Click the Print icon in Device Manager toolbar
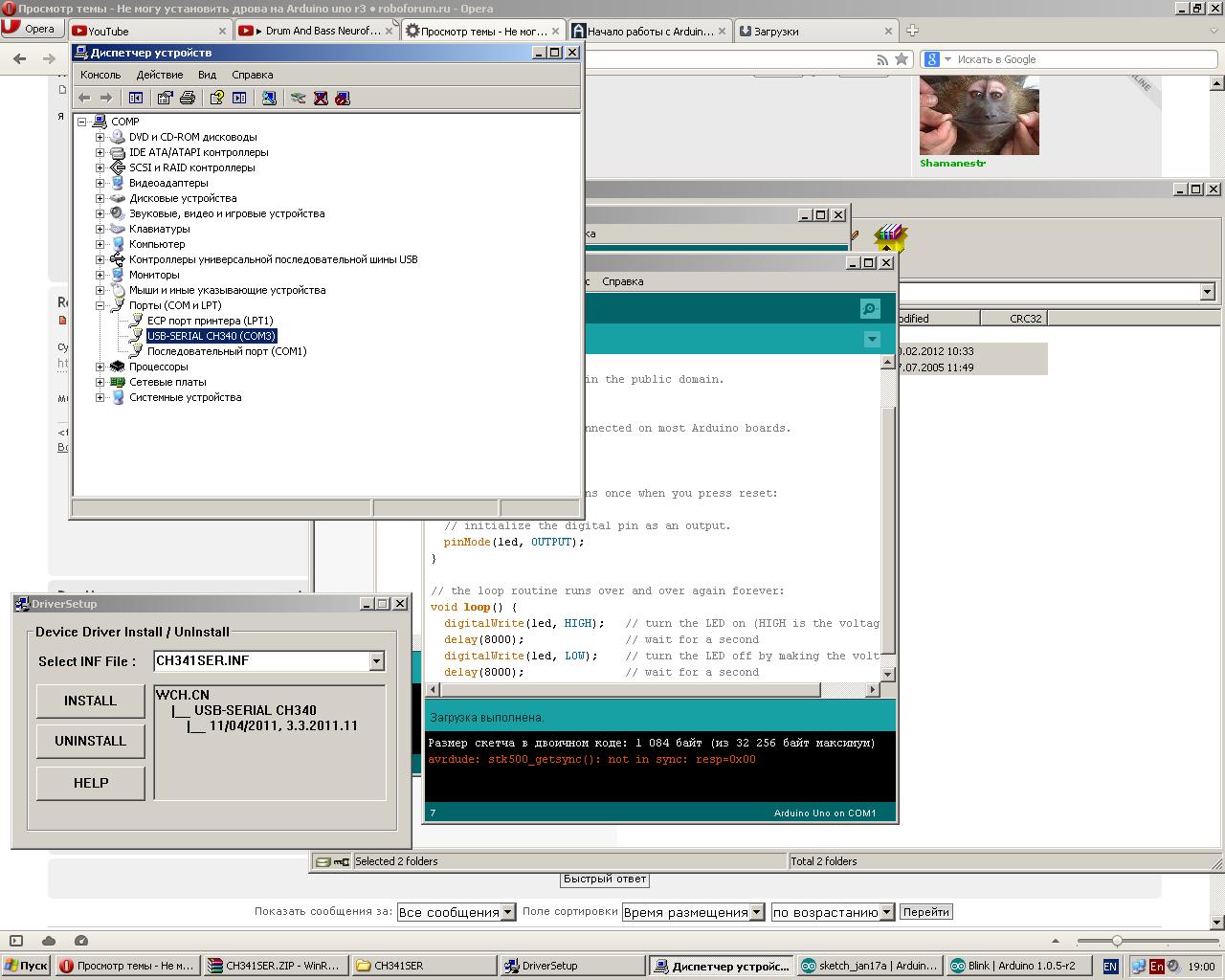Screen dimensions: 1225x980 point(188,98)
